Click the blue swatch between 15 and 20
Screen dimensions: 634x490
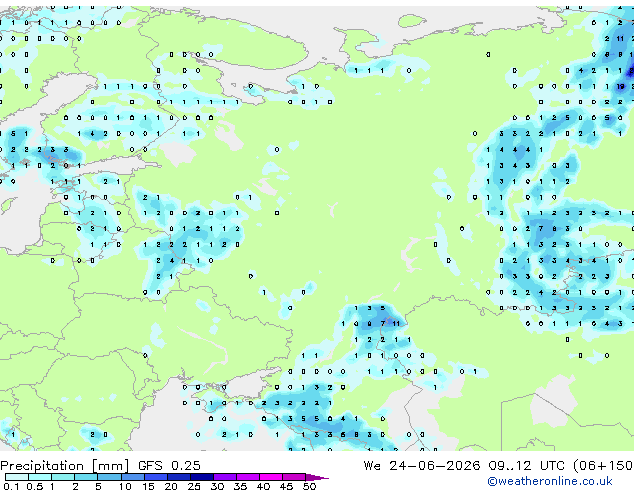pos(156,477)
